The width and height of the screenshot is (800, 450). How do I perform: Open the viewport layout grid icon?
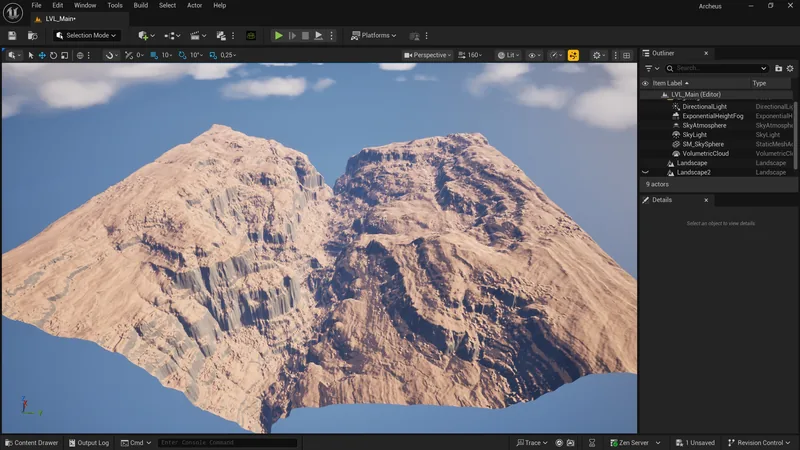coord(627,55)
